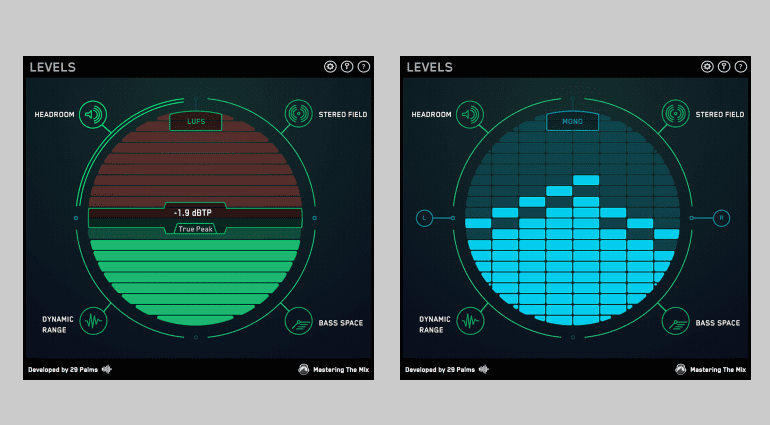This screenshot has height=425, width=770.
Task: Open Bass Space icon in the green LUFS panel
Action: (x=299, y=321)
